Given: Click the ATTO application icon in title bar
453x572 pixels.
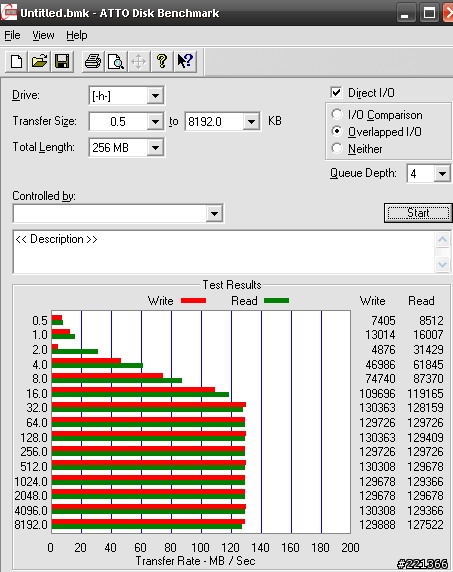Looking at the screenshot, I should point(9,12).
